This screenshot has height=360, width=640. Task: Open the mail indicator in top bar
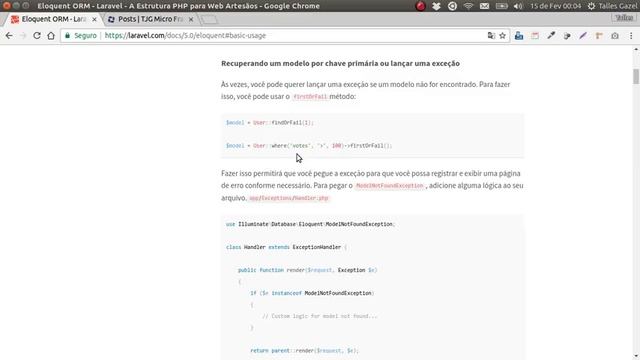tap(484, 6)
